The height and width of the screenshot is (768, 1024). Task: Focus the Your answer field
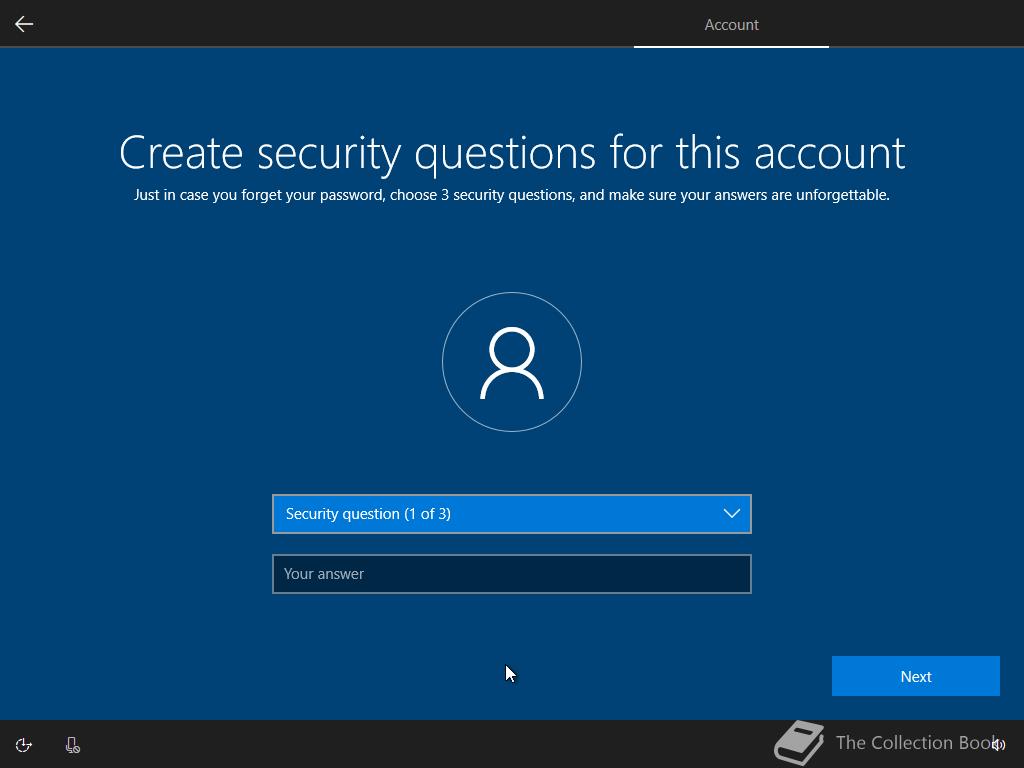coord(512,574)
